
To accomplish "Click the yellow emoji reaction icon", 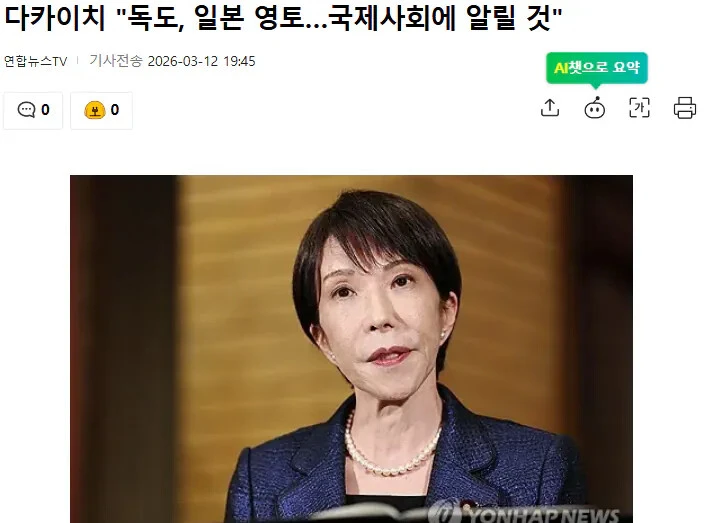I will point(95,110).
